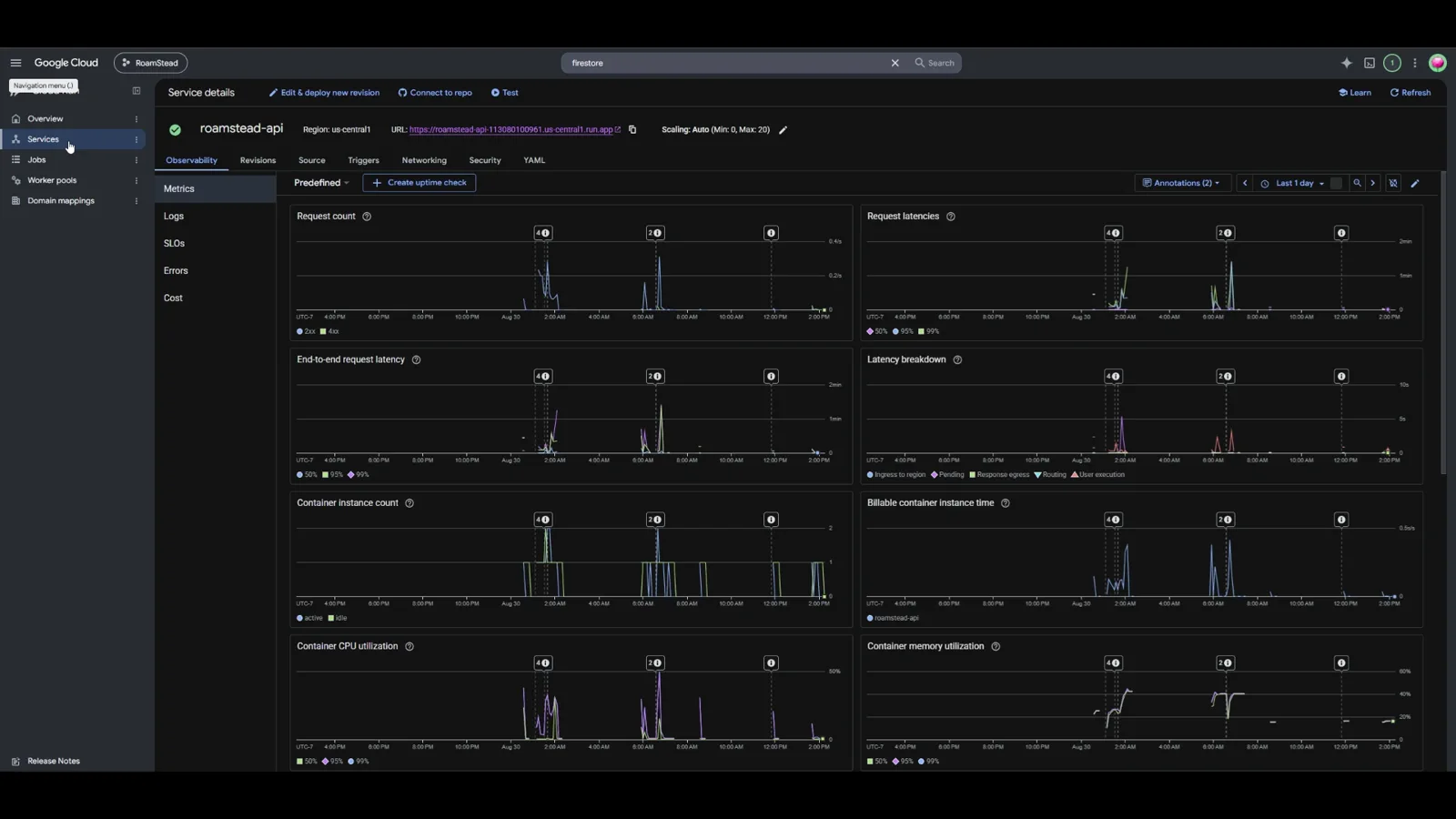Viewport: 1456px width, 819px height.
Task: Copy the service URL to clipboard
Action: click(x=632, y=129)
